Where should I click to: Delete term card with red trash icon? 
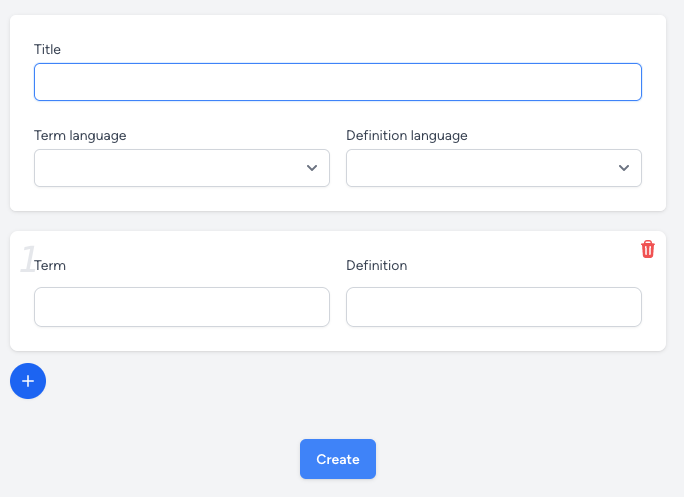click(x=648, y=249)
